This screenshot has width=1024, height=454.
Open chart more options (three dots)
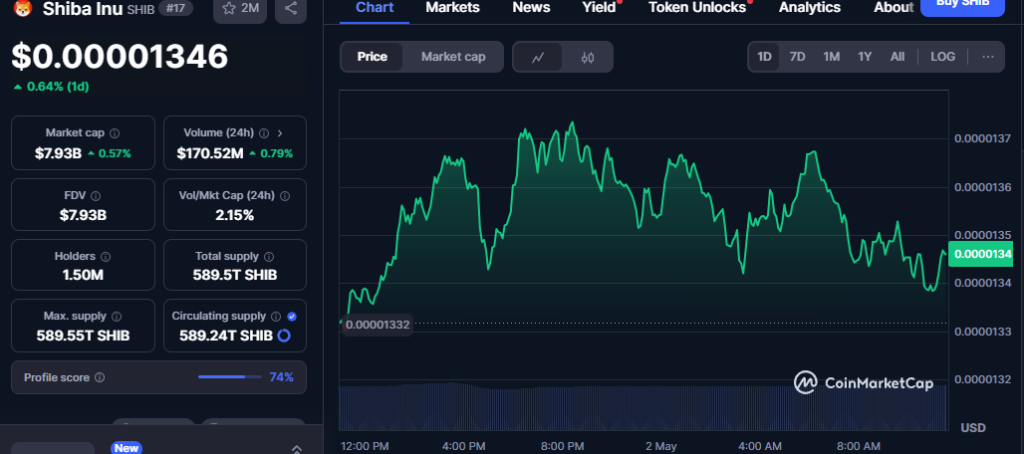[x=988, y=57]
